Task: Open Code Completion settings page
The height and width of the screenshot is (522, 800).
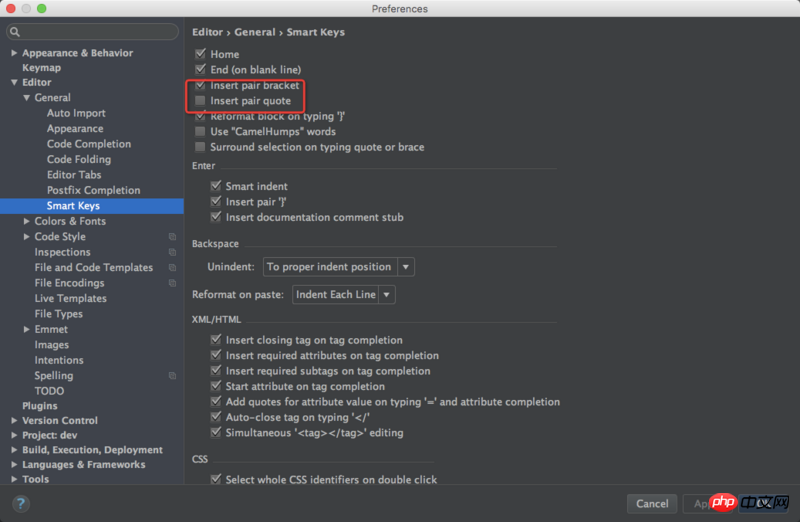Action: (x=88, y=144)
